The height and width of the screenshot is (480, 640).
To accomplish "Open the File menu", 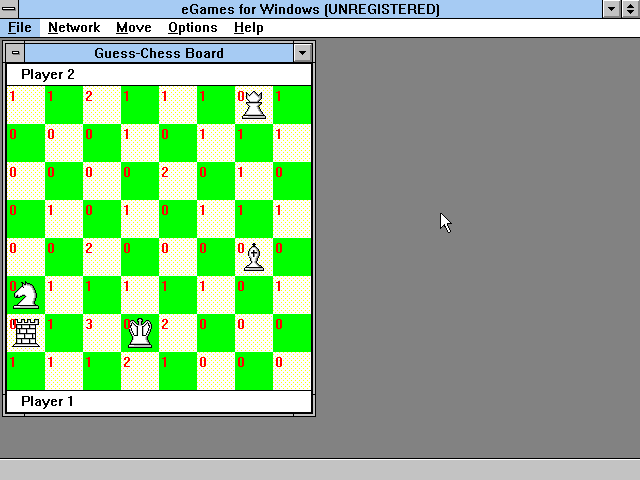I will (19, 28).
